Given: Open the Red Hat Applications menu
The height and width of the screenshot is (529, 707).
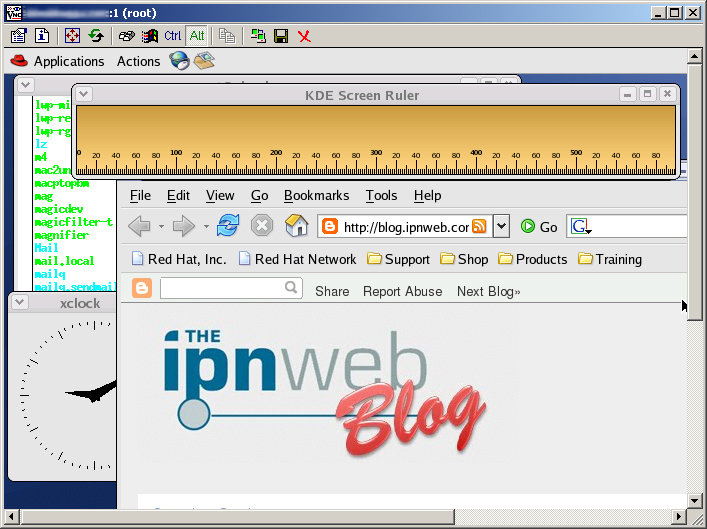Looking at the screenshot, I should coord(57,61).
